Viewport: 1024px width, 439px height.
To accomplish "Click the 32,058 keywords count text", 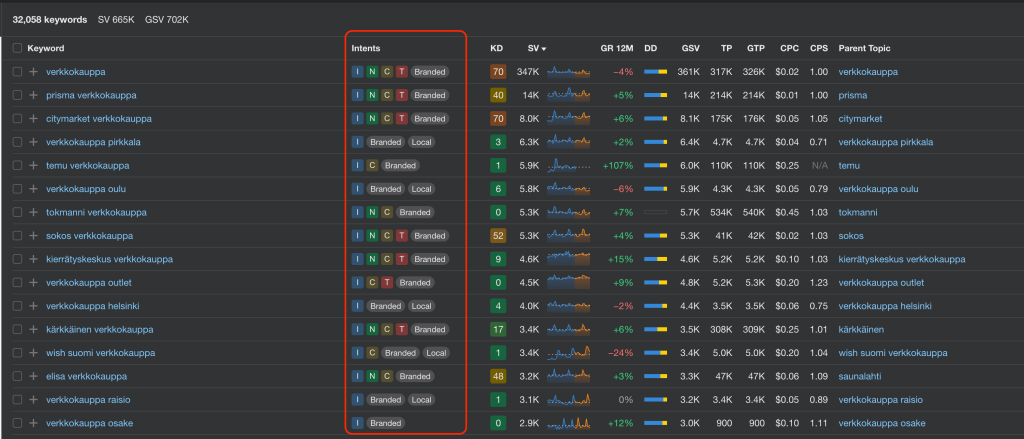I will (50, 20).
